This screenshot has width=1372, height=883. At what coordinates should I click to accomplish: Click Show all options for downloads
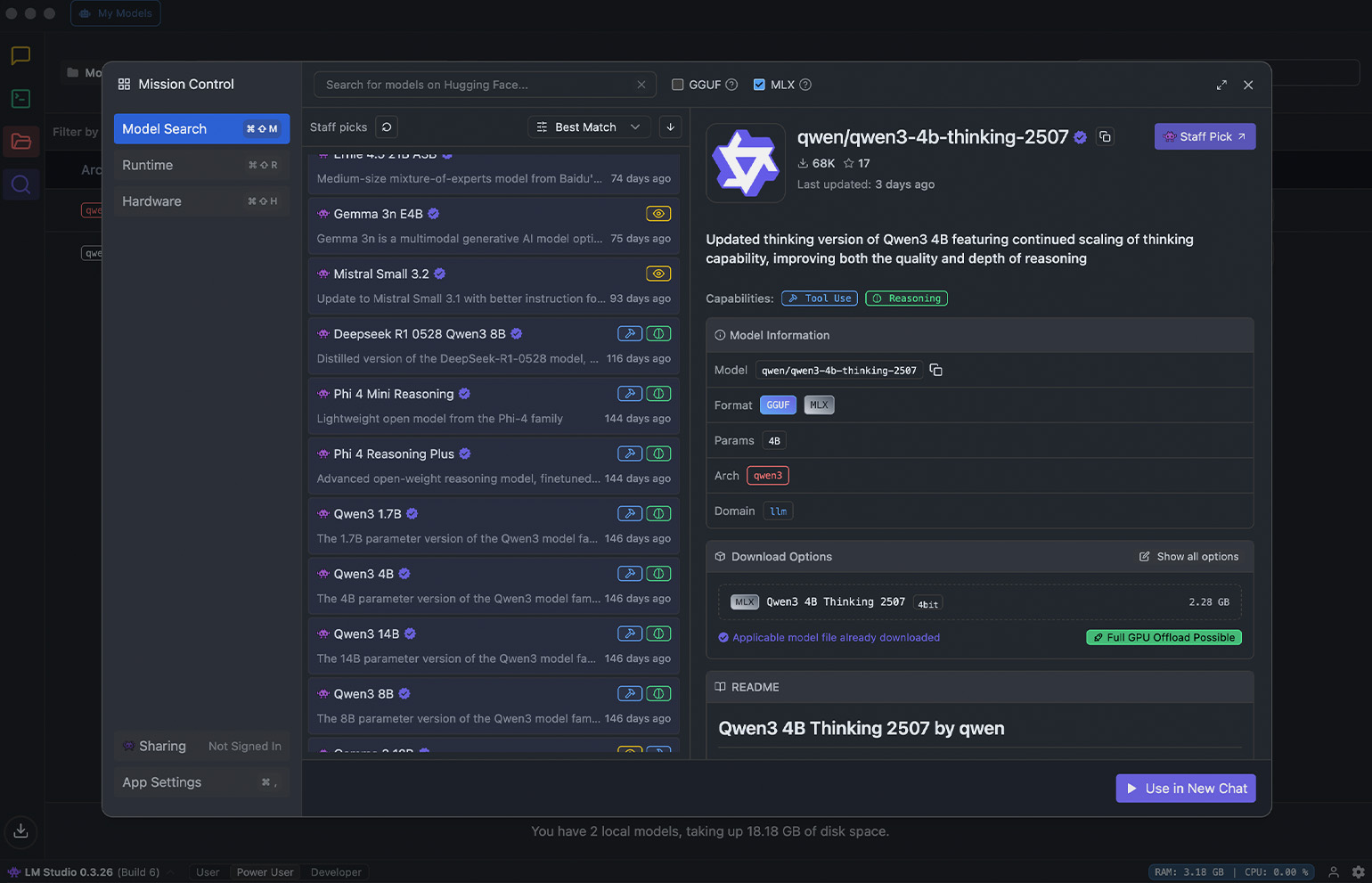pos(1188,557)
